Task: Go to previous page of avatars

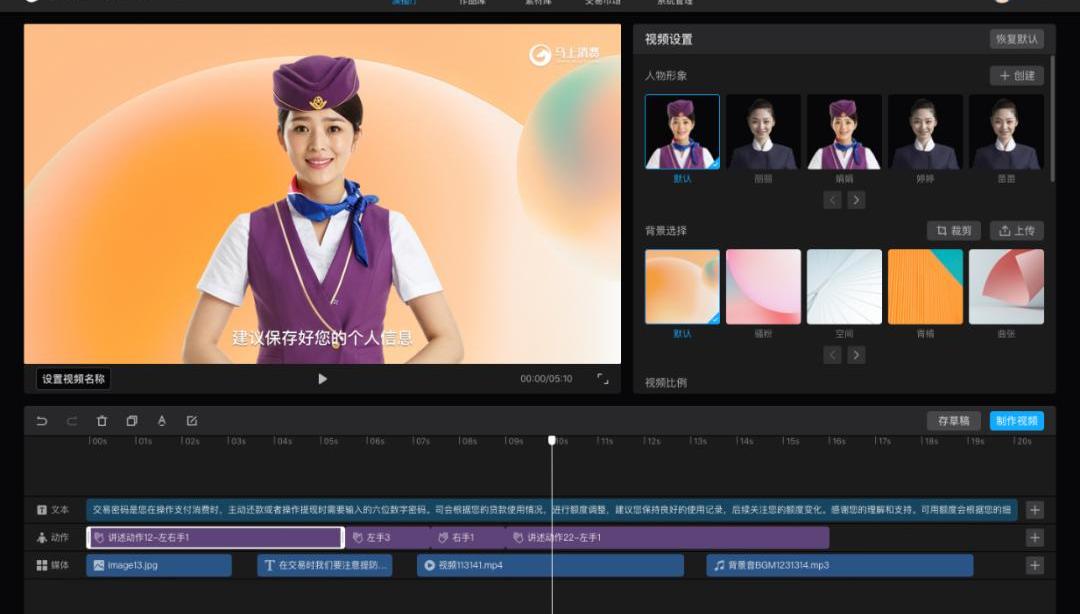Action: tap(833, 200)
